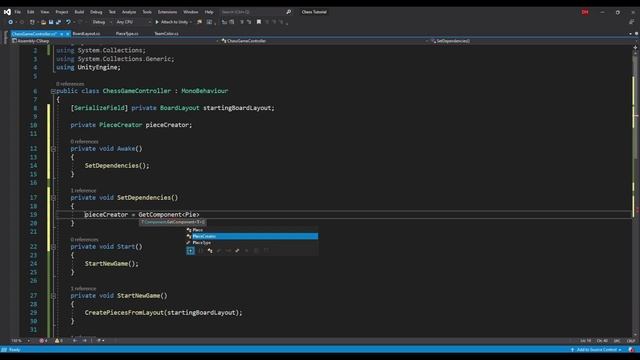Click the Save toolbar icon
640x360 pixels.
click(x=51, y=22)
